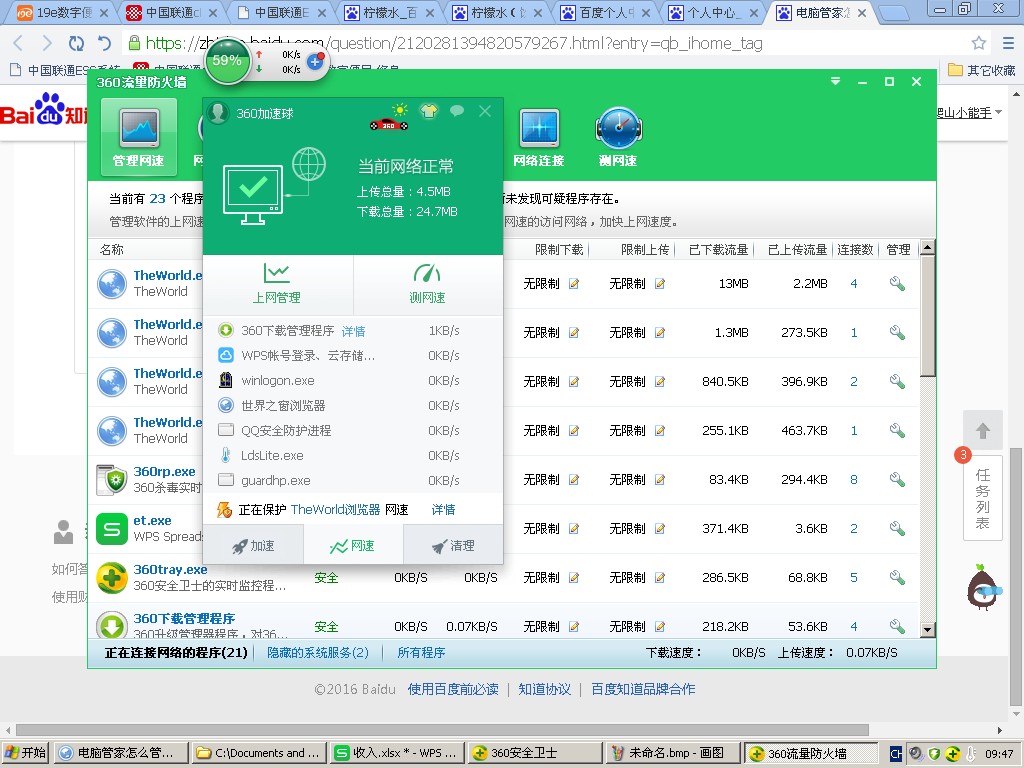Bookmark the page with the address bar star
Screen dimensions: 1024x768
pos(979,44)
